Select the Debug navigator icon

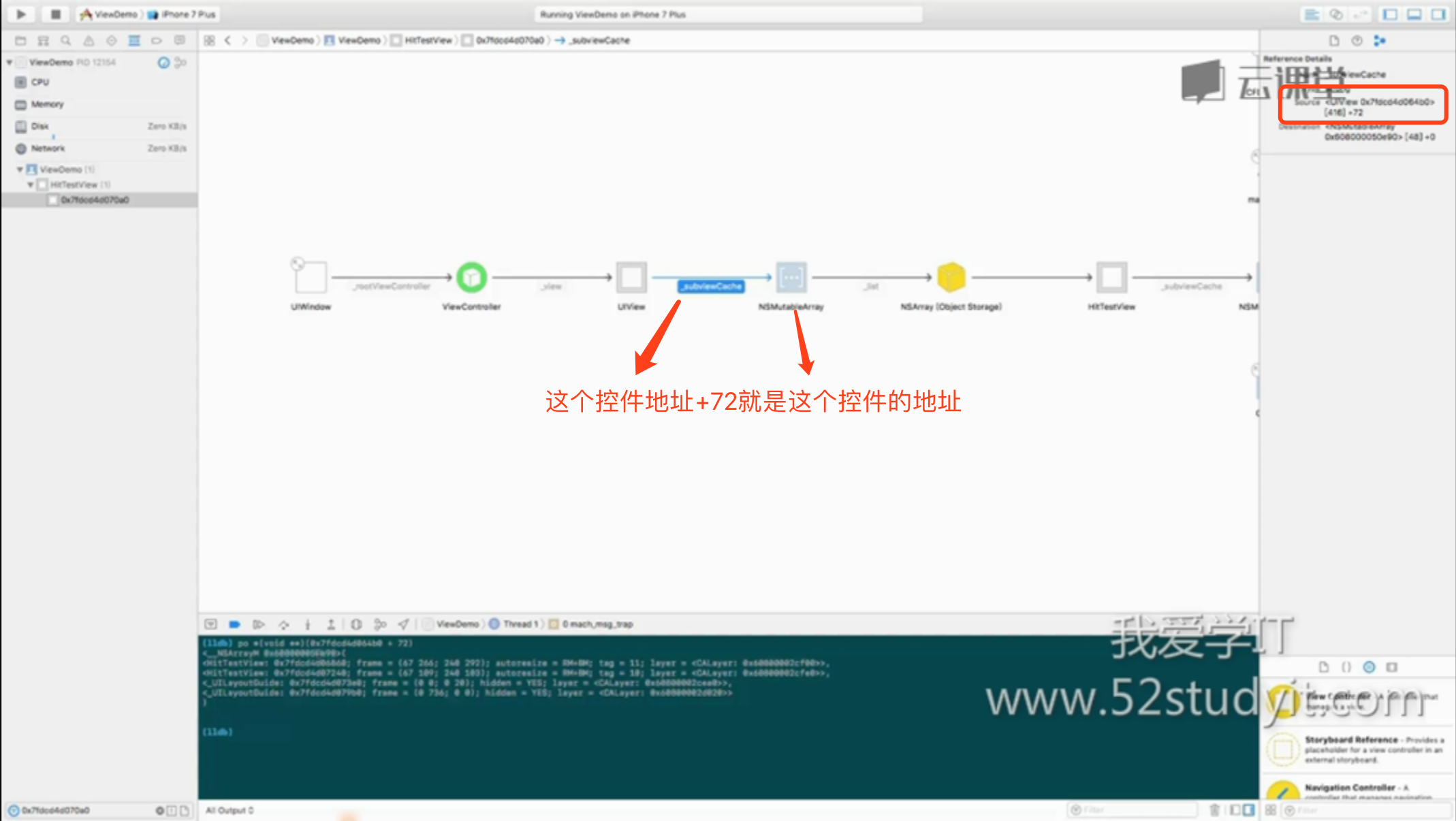tap(134, 41)
